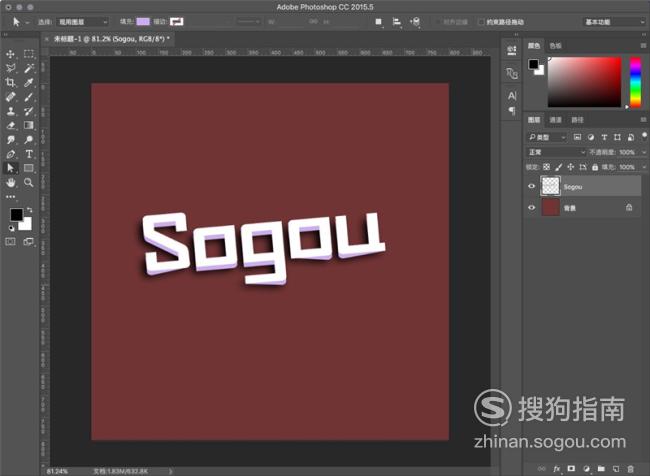Select the Horizontal Type tool
Screen dimensions: 650x476
point(29,154)
